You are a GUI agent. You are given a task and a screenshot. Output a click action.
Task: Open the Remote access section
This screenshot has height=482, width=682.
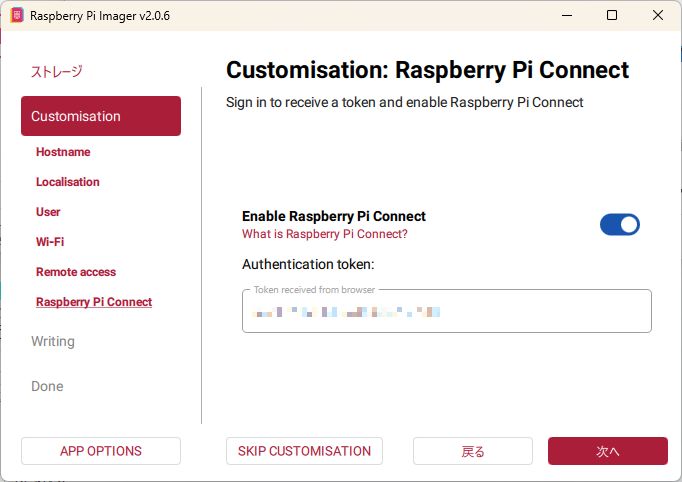[x=76, y=272]
